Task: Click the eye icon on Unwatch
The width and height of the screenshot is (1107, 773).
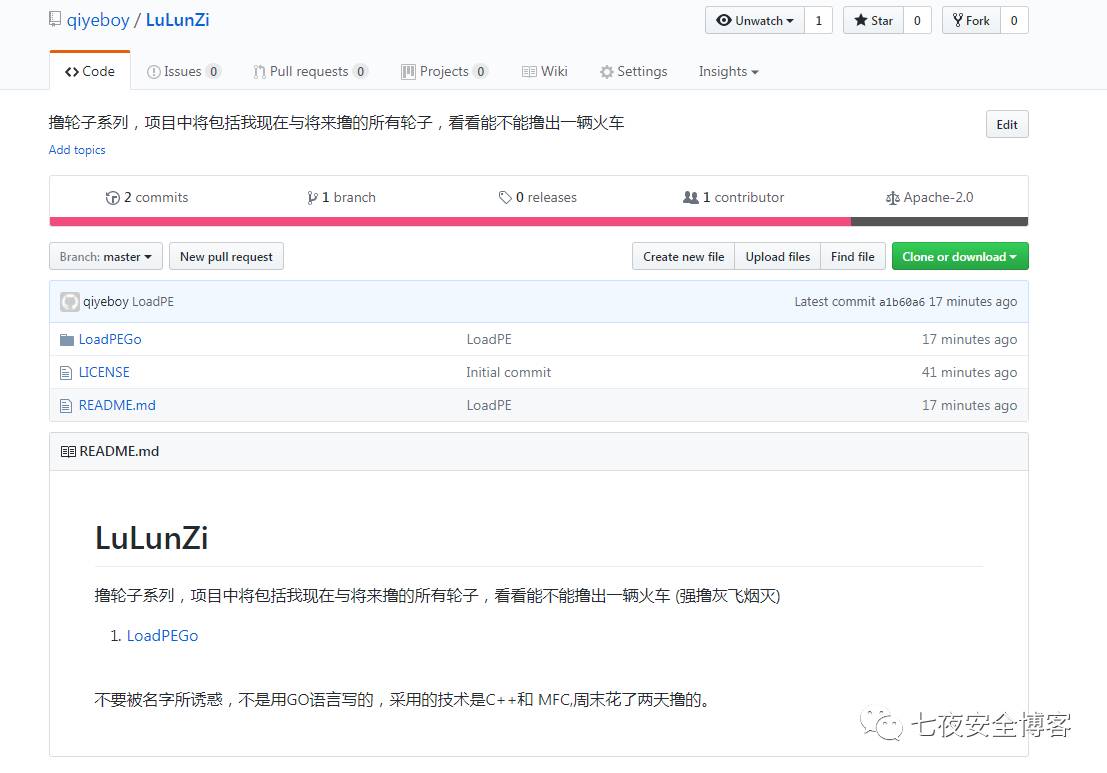Action: click(x=724, y=20)
